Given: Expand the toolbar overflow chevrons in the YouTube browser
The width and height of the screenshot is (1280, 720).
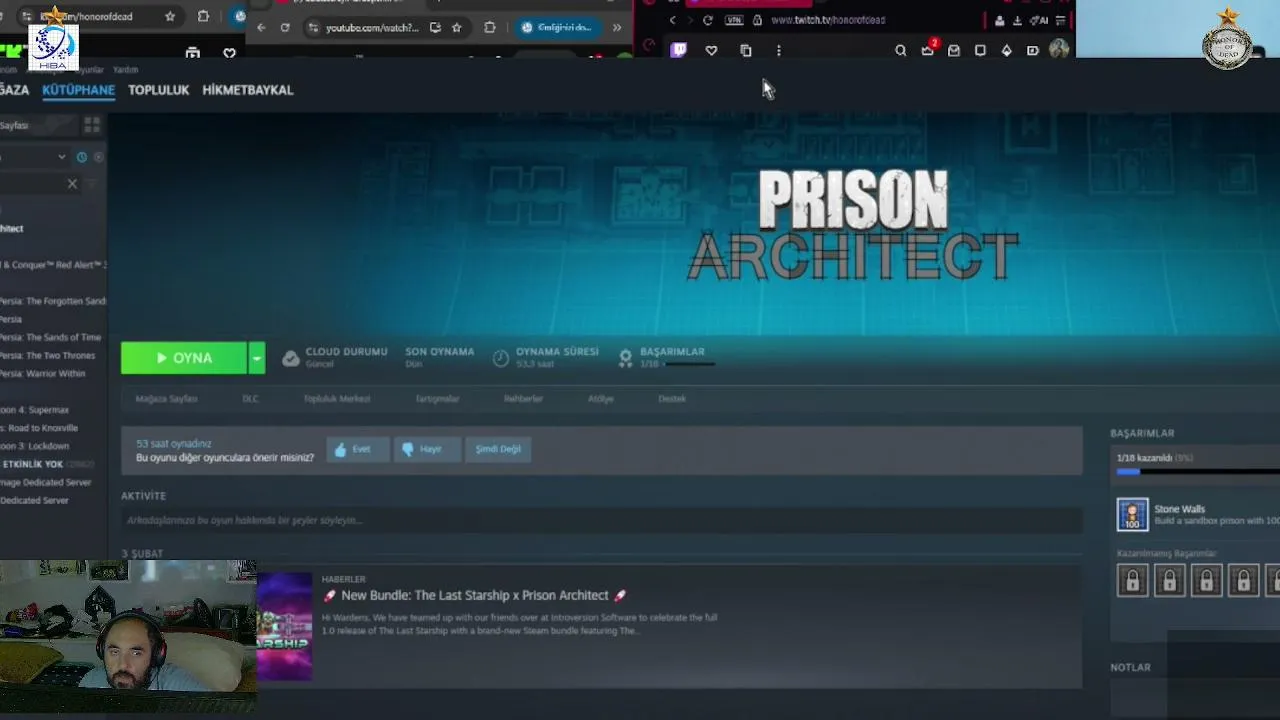Looking at the screenshot, I should click(x=617, y=28).
